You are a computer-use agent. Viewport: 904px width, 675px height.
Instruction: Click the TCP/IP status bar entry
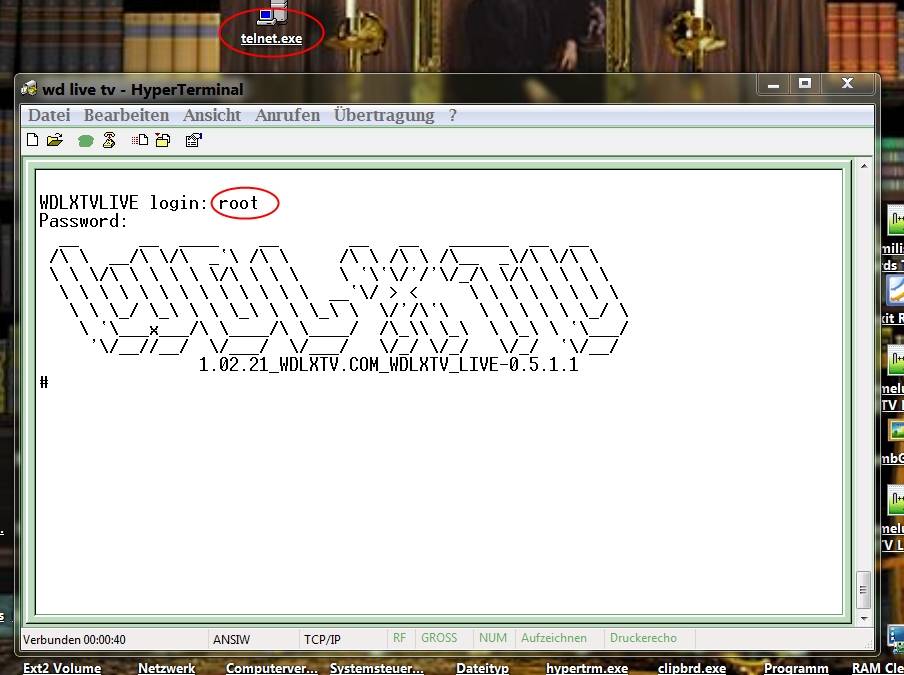(x=322, y=639)
